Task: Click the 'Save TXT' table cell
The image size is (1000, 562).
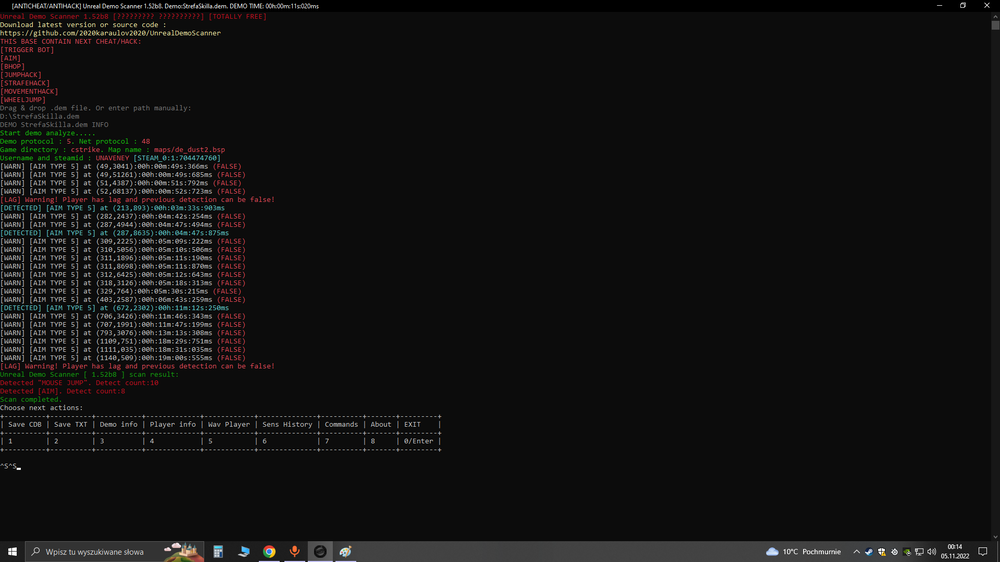Action: point(70,424)
